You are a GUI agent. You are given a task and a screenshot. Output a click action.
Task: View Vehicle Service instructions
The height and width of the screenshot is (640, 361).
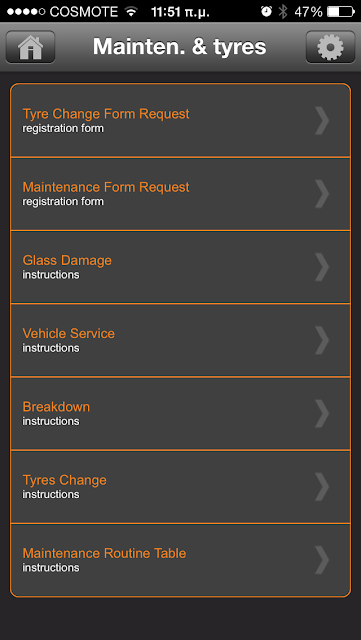(180, 340)
